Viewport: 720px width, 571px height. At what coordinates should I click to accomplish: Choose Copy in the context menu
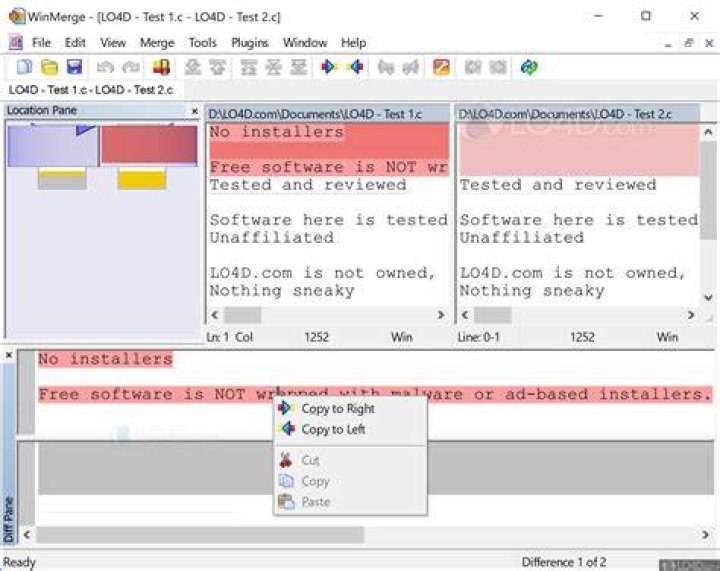coord(350,481)
